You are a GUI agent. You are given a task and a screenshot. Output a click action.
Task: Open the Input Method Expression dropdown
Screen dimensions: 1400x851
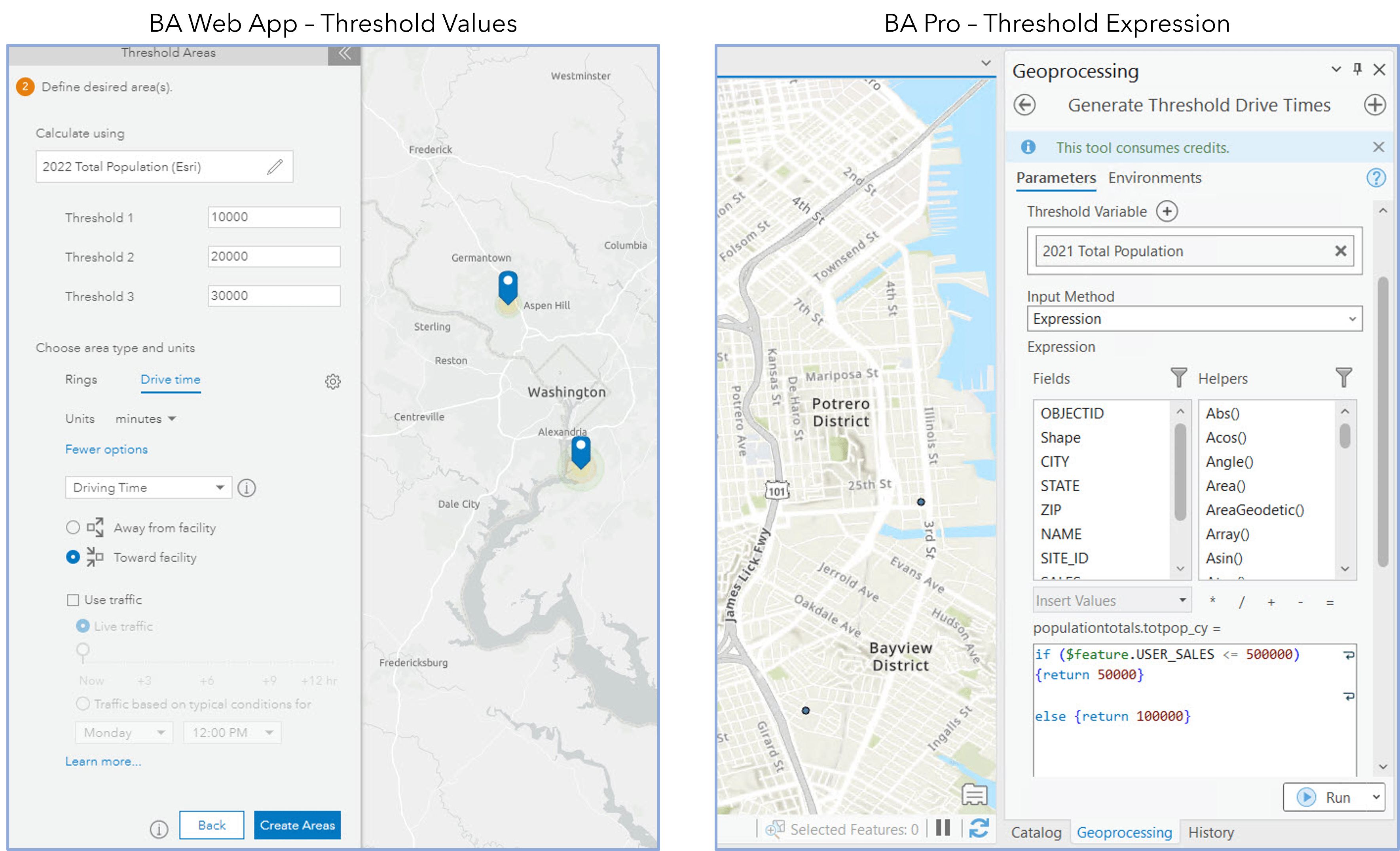1194,319
